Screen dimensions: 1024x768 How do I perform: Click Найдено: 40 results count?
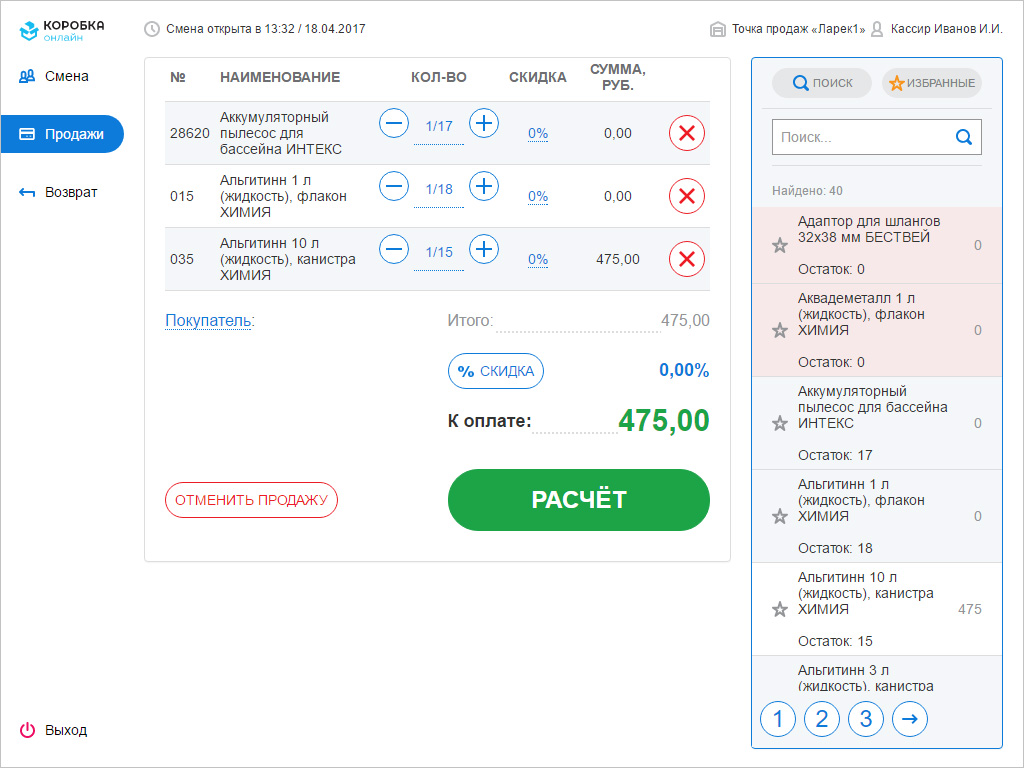pos(807,191)
